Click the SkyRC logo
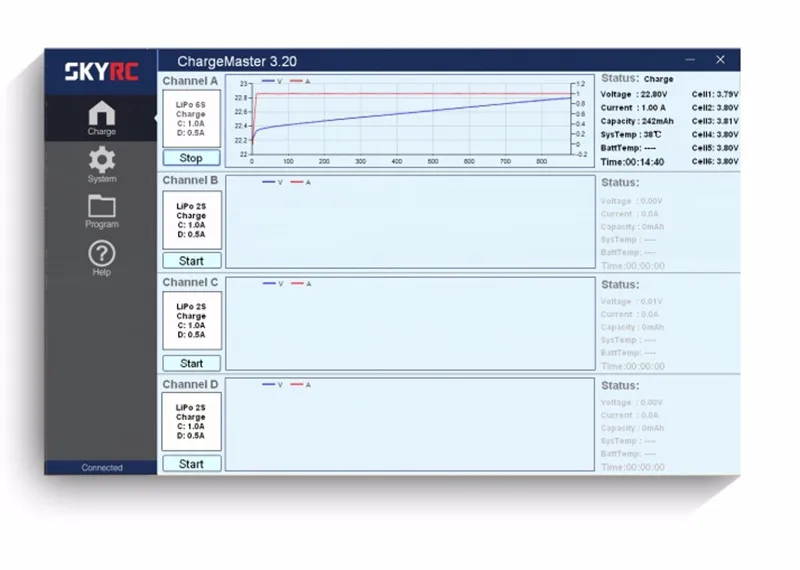 (x=102, y=71)
